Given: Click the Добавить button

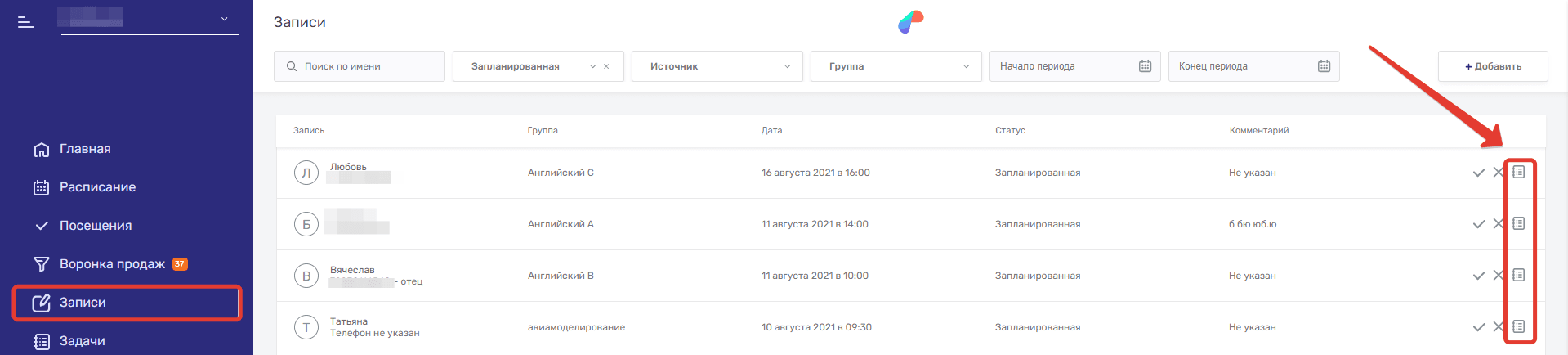Looking at the screenshot, I should 1492,66.
